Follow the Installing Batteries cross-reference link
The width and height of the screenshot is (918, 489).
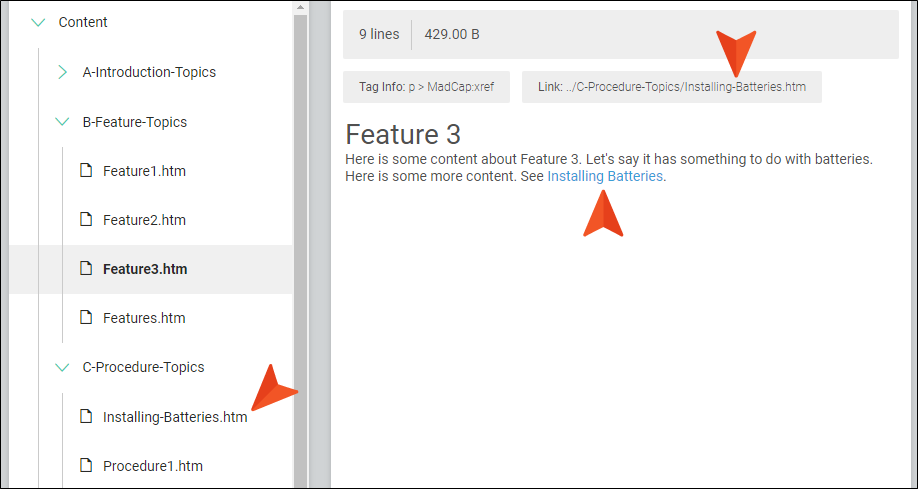coord(605,176)
